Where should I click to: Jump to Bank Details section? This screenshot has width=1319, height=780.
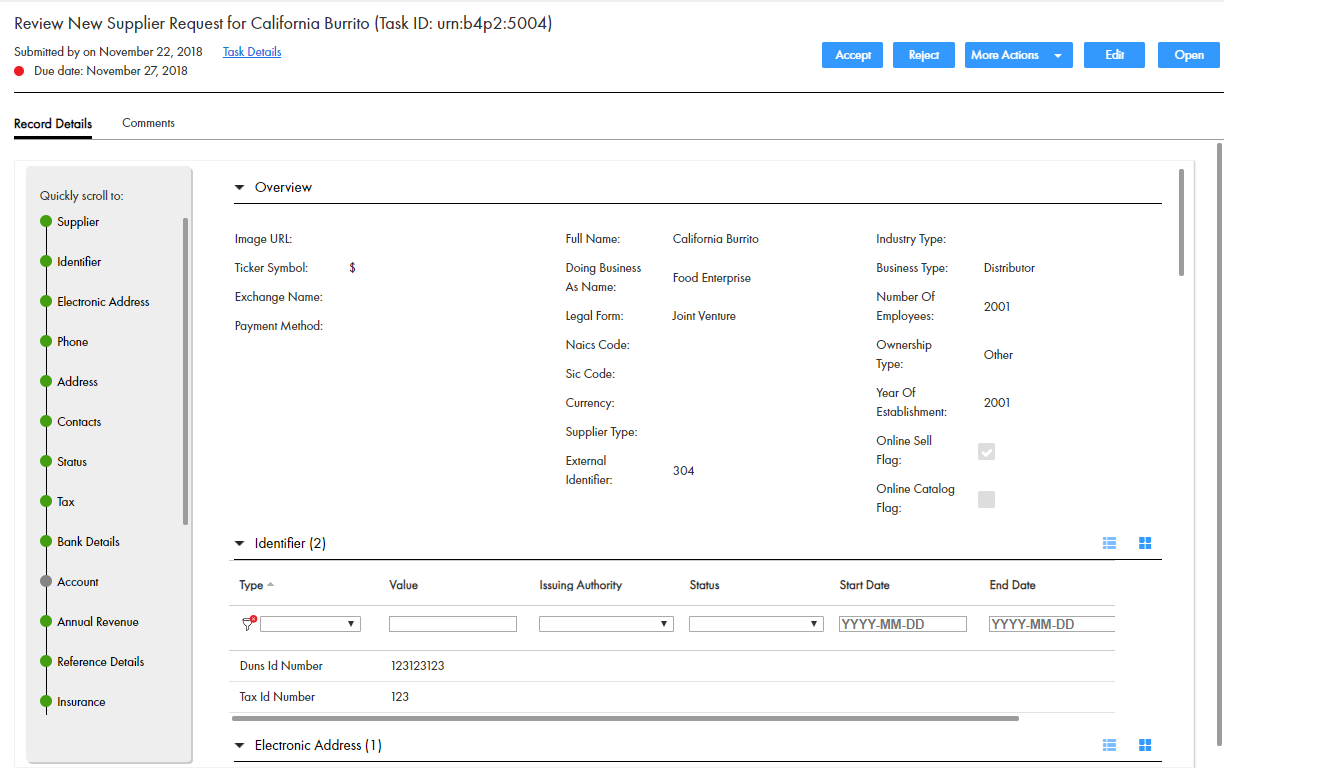(88, 542)
